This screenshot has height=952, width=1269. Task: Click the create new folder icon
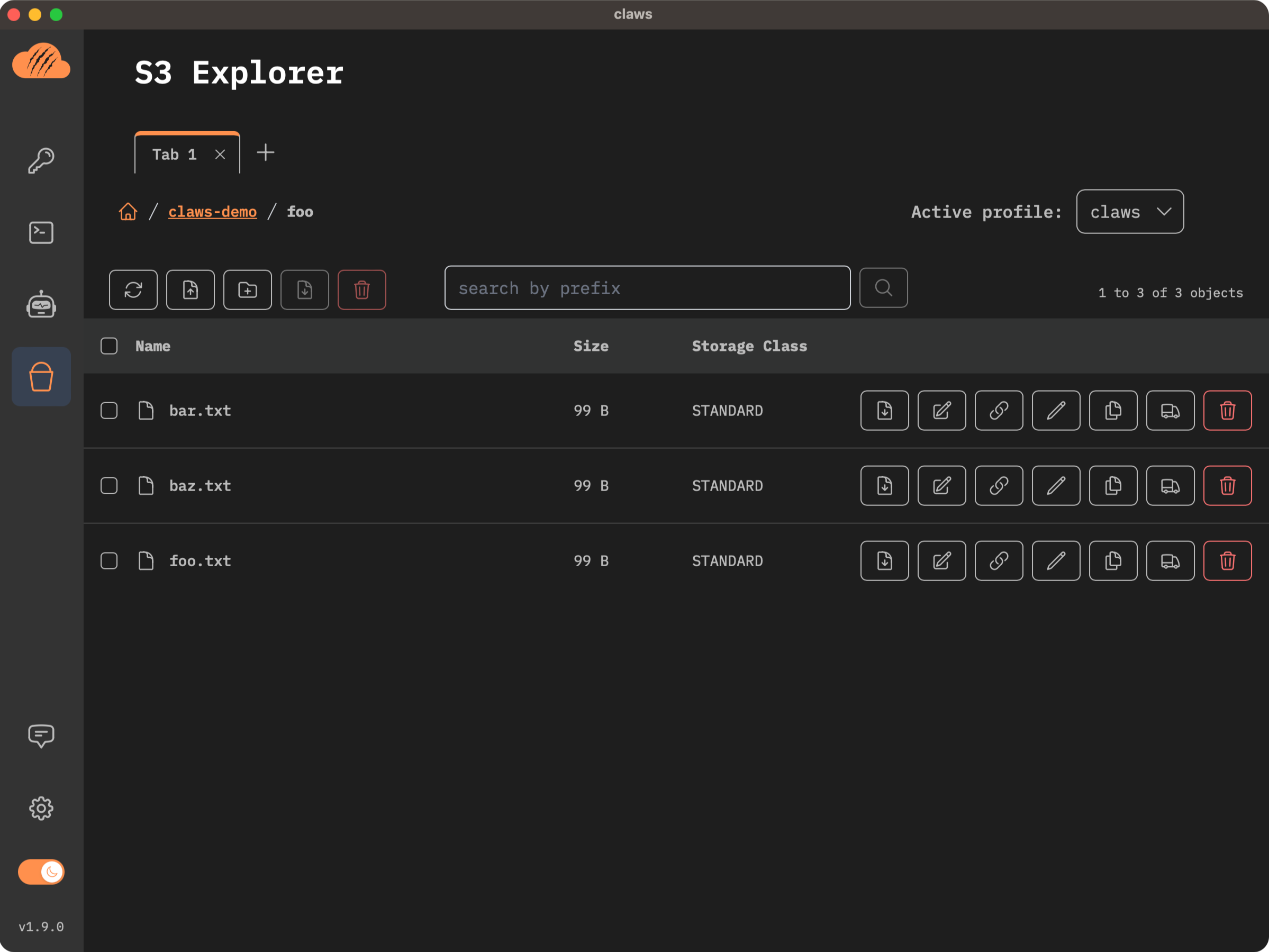[247, 290]
